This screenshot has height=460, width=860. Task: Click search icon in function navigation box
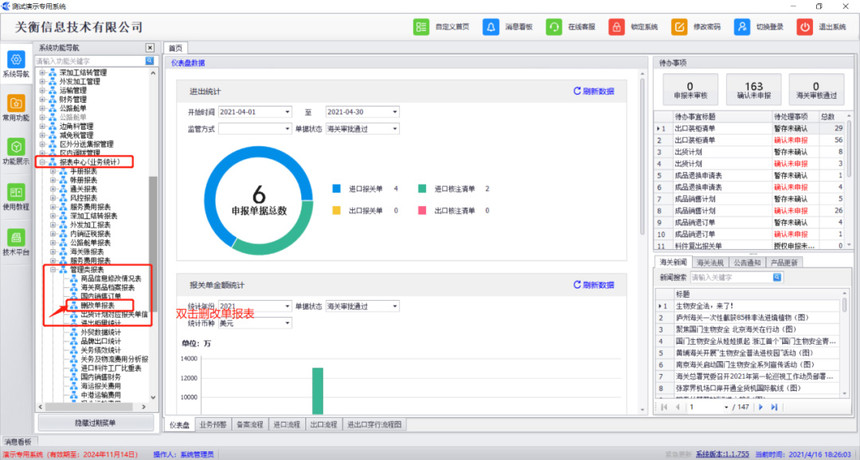pyautogui.click(x=149, y=61)
